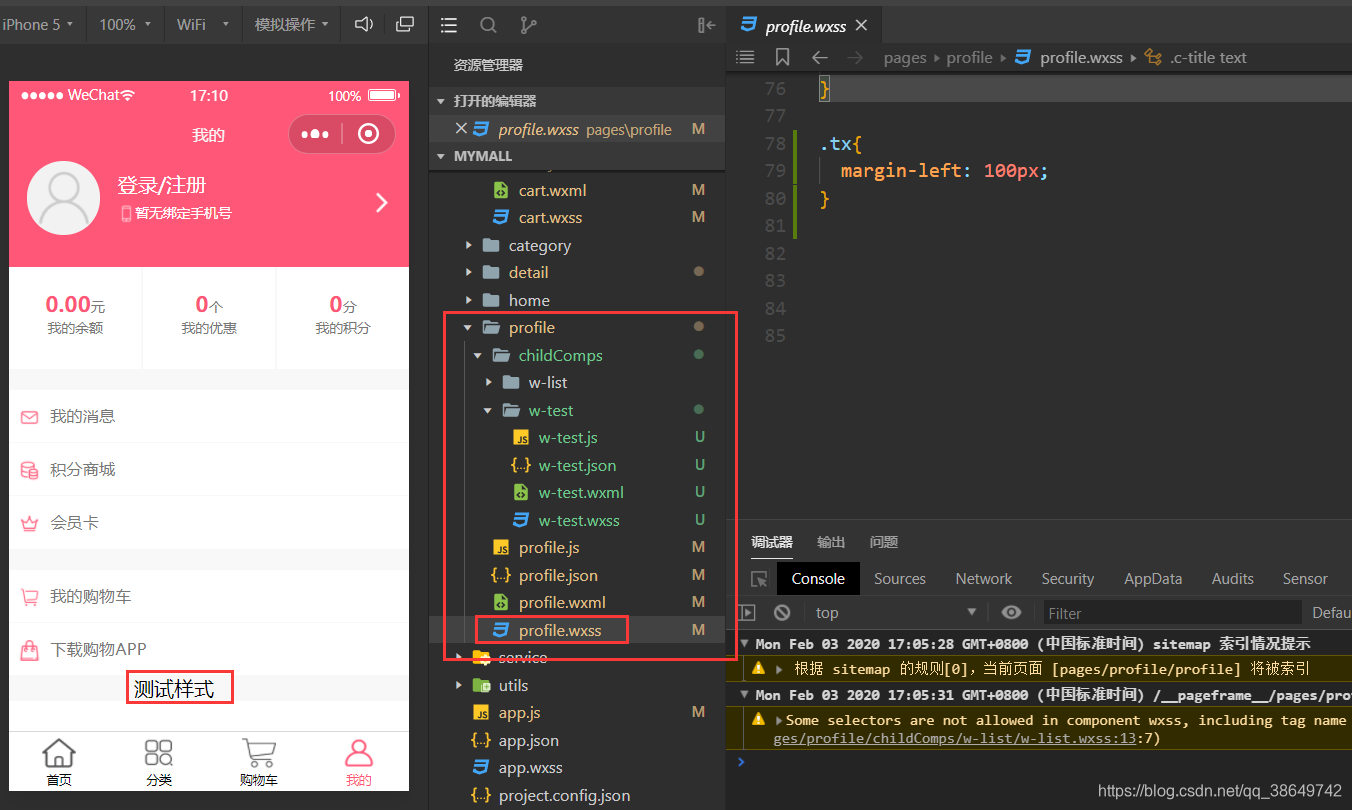Image resolution: width=1352 pixels, height=810 pixels.
Task: Select the Console devtools tab
Action: tap(818, 579)
